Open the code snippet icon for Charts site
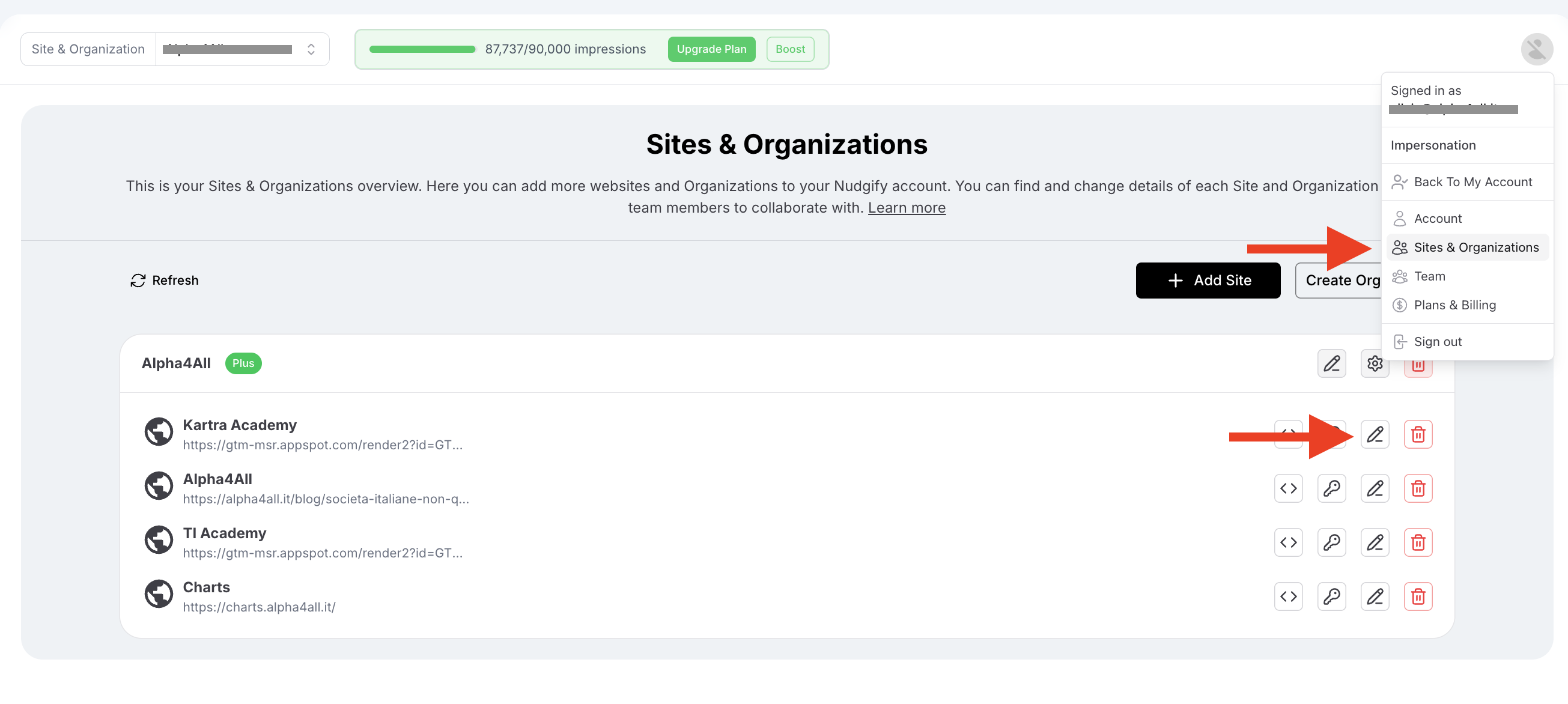Viewport: 1568px width, 704px height. [1288, 596]
